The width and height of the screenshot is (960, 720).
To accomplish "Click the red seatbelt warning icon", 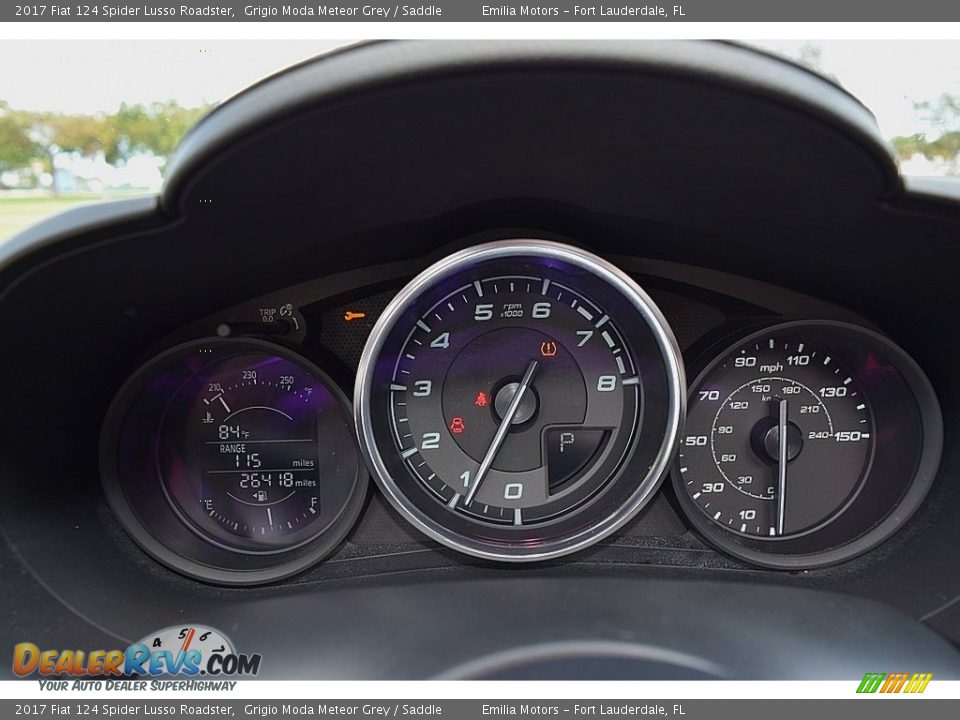I will pos(483,399).
